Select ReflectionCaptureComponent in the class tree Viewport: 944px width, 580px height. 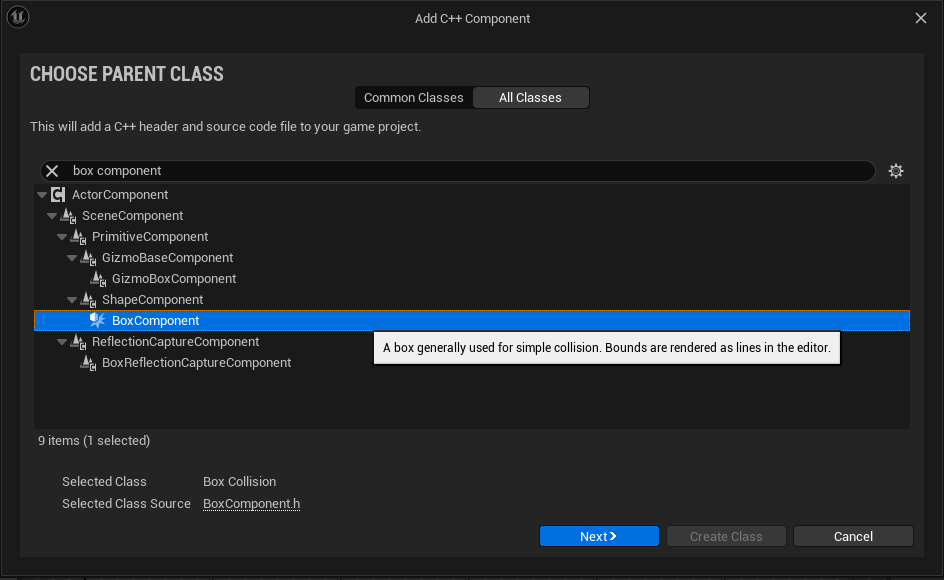coord(175,342)
